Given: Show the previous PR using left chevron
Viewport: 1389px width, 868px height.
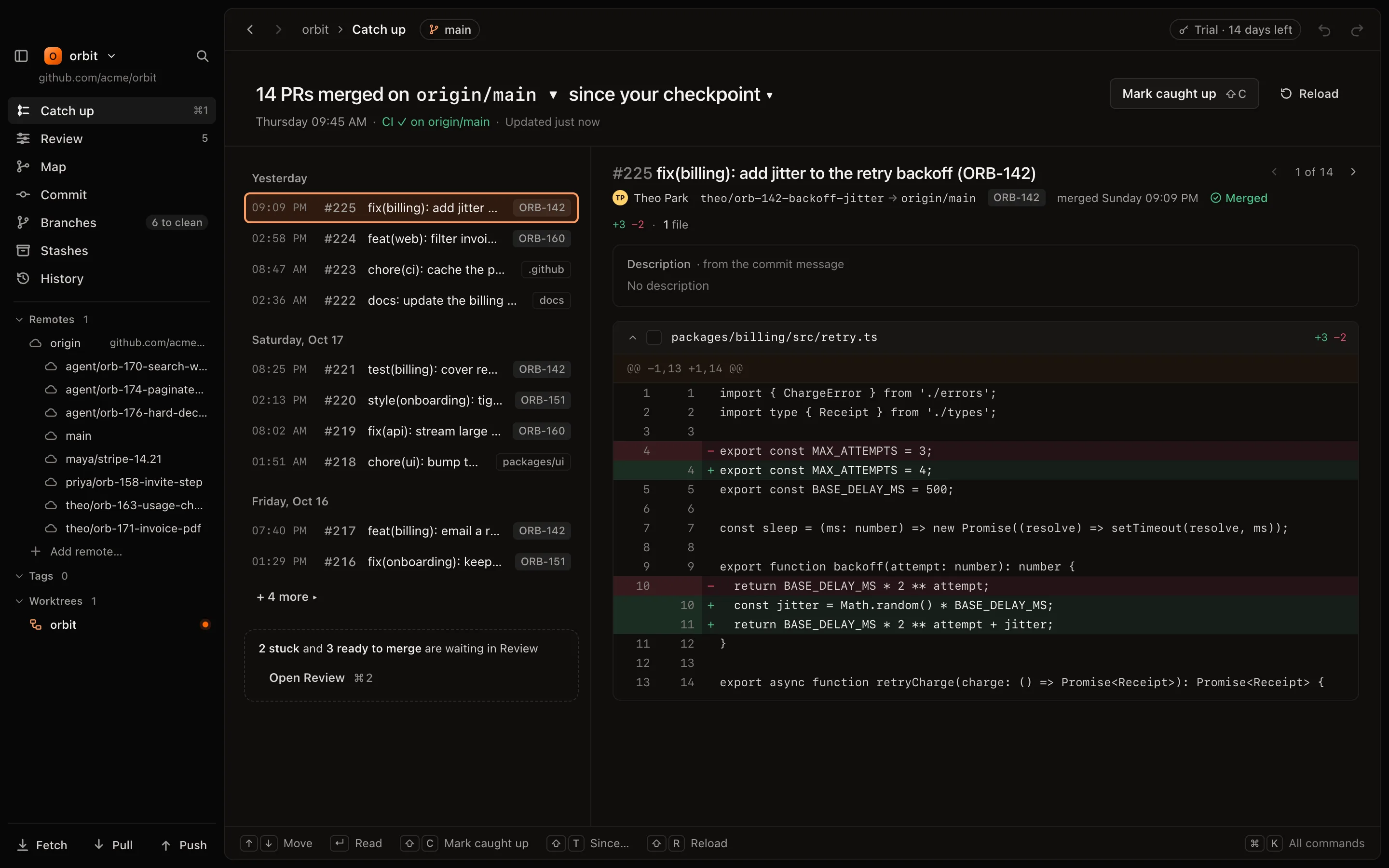Looking at the screenshot, I should point(1274,172).
